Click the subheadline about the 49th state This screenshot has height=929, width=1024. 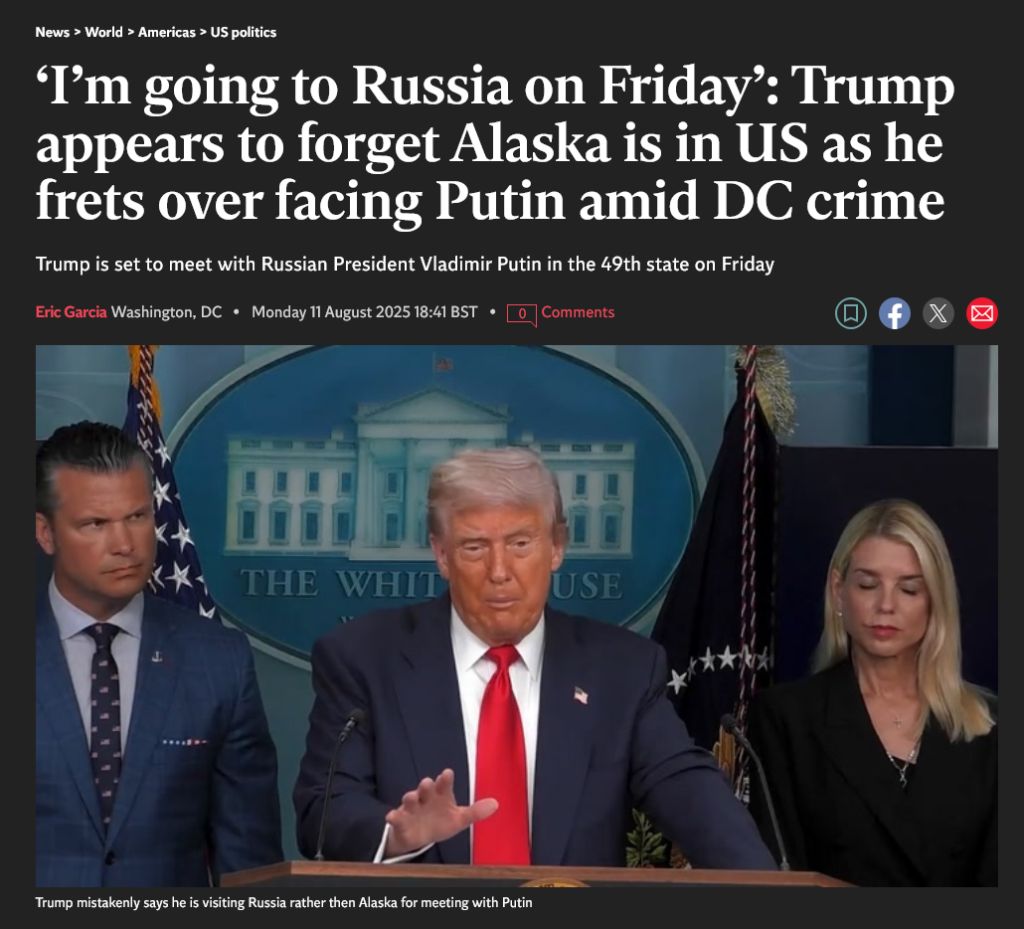pos(405,264)
